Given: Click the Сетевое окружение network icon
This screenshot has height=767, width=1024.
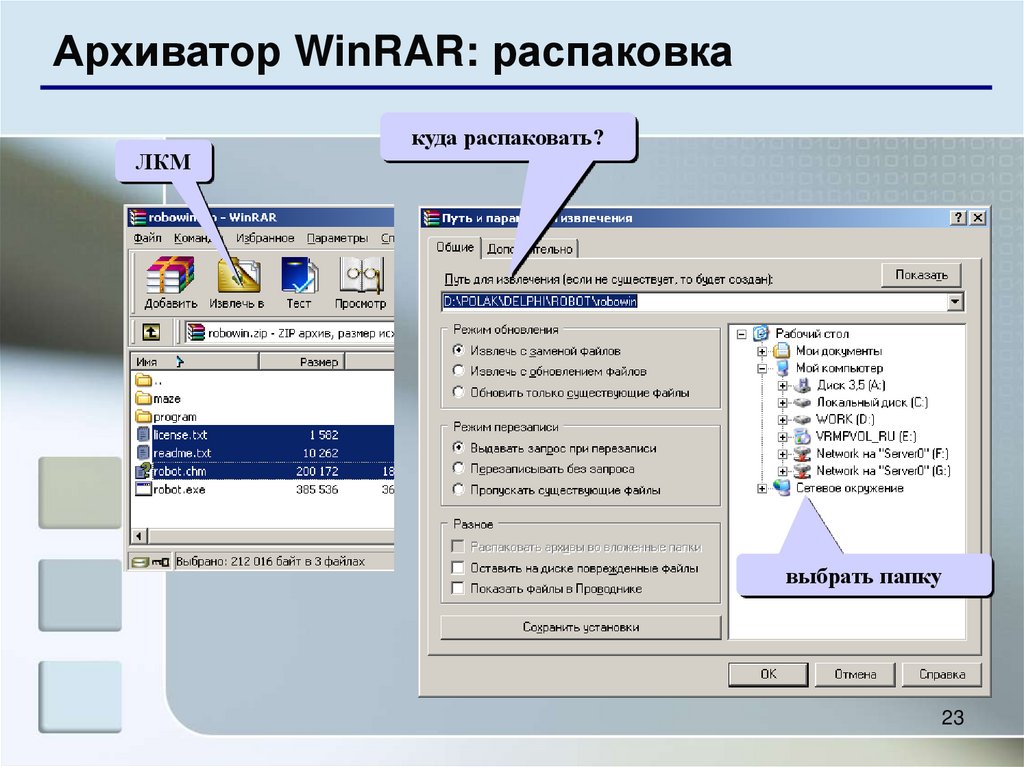Looking at the screenshot, I should [782, 487].
